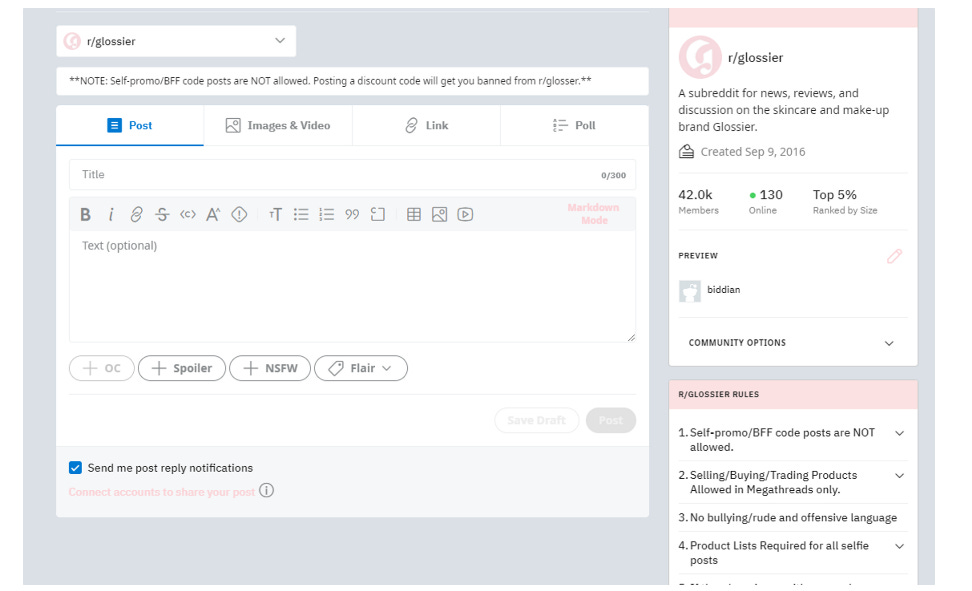Insert a numbered list

(327, 215)
